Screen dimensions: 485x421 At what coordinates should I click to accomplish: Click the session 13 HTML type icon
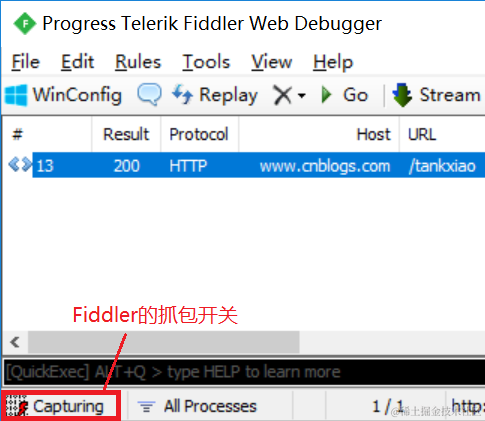(x=20, y=165)
